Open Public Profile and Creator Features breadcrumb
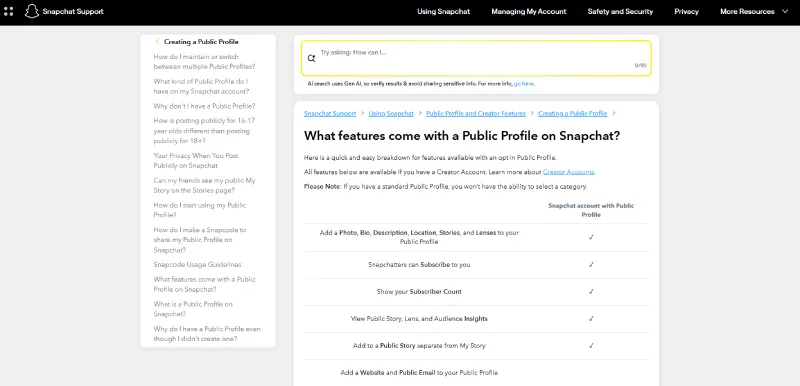The height and width of the screenshot is (386, 800). click(x=476, y=114)
